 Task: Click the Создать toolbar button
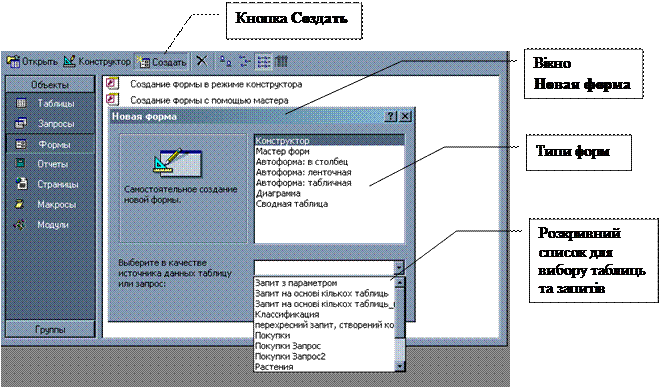pos(161,62)
